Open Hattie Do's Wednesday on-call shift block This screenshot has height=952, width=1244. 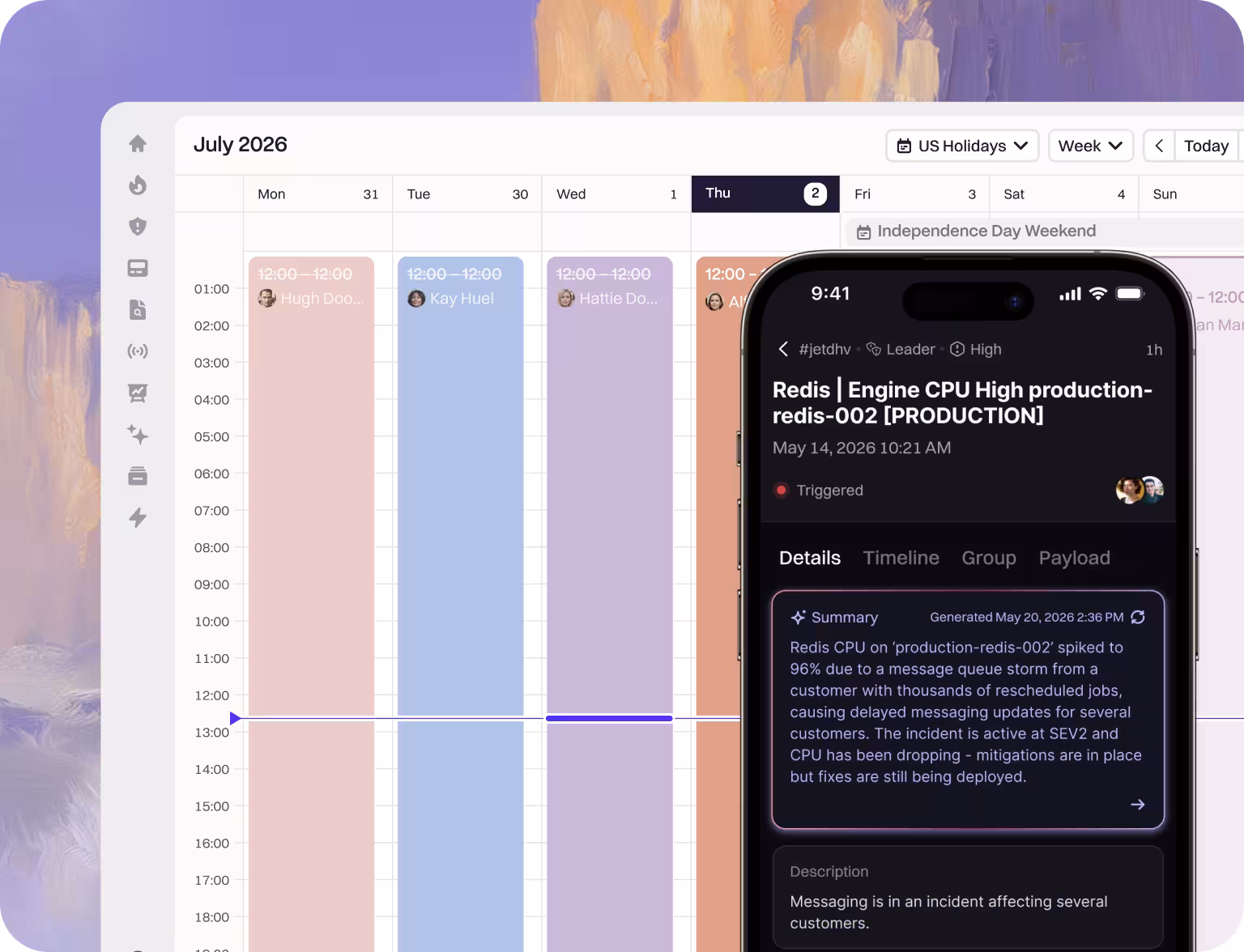point(610,604)
